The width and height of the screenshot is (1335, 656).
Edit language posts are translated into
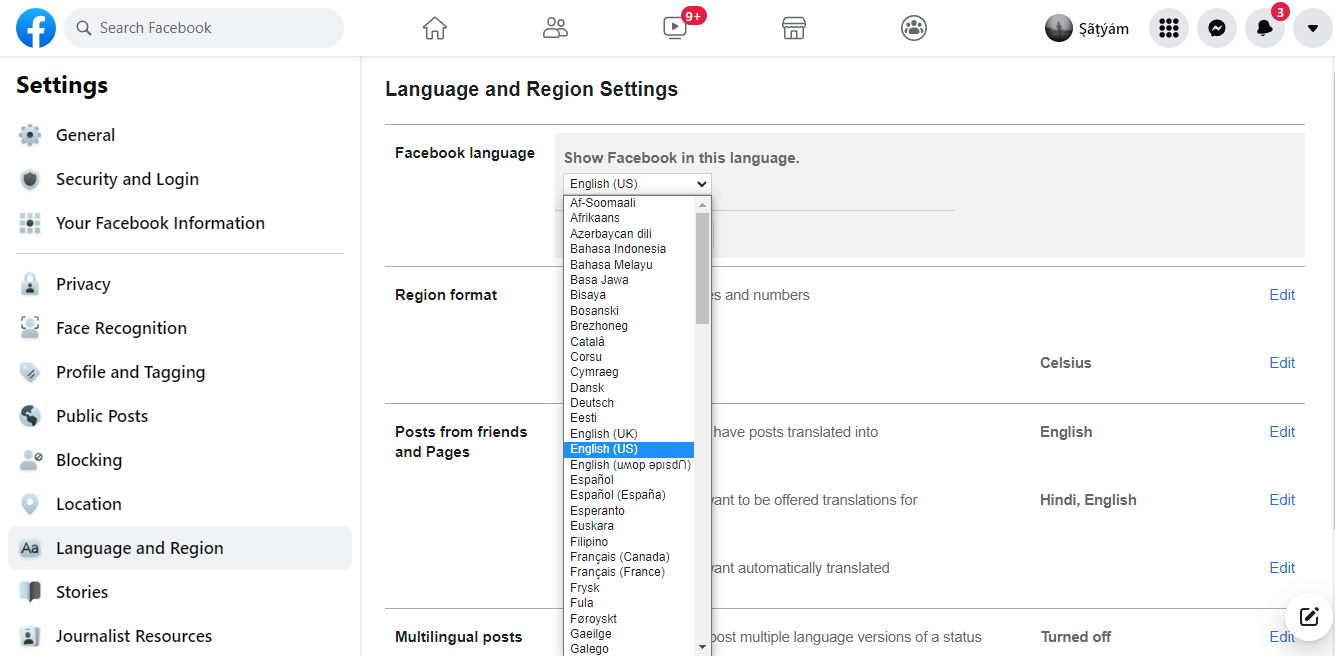(x=1282, y=432)
